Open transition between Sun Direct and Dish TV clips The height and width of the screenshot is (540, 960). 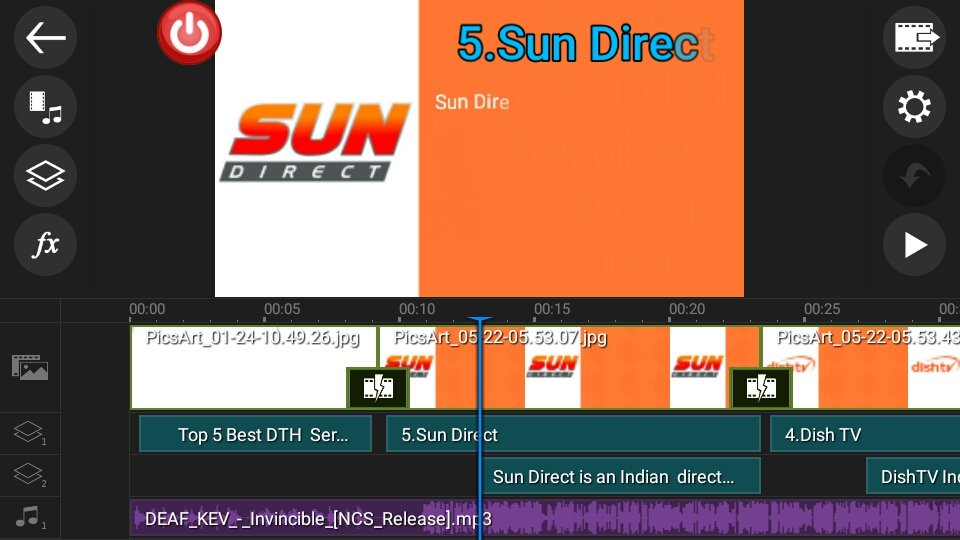[761, 388]
